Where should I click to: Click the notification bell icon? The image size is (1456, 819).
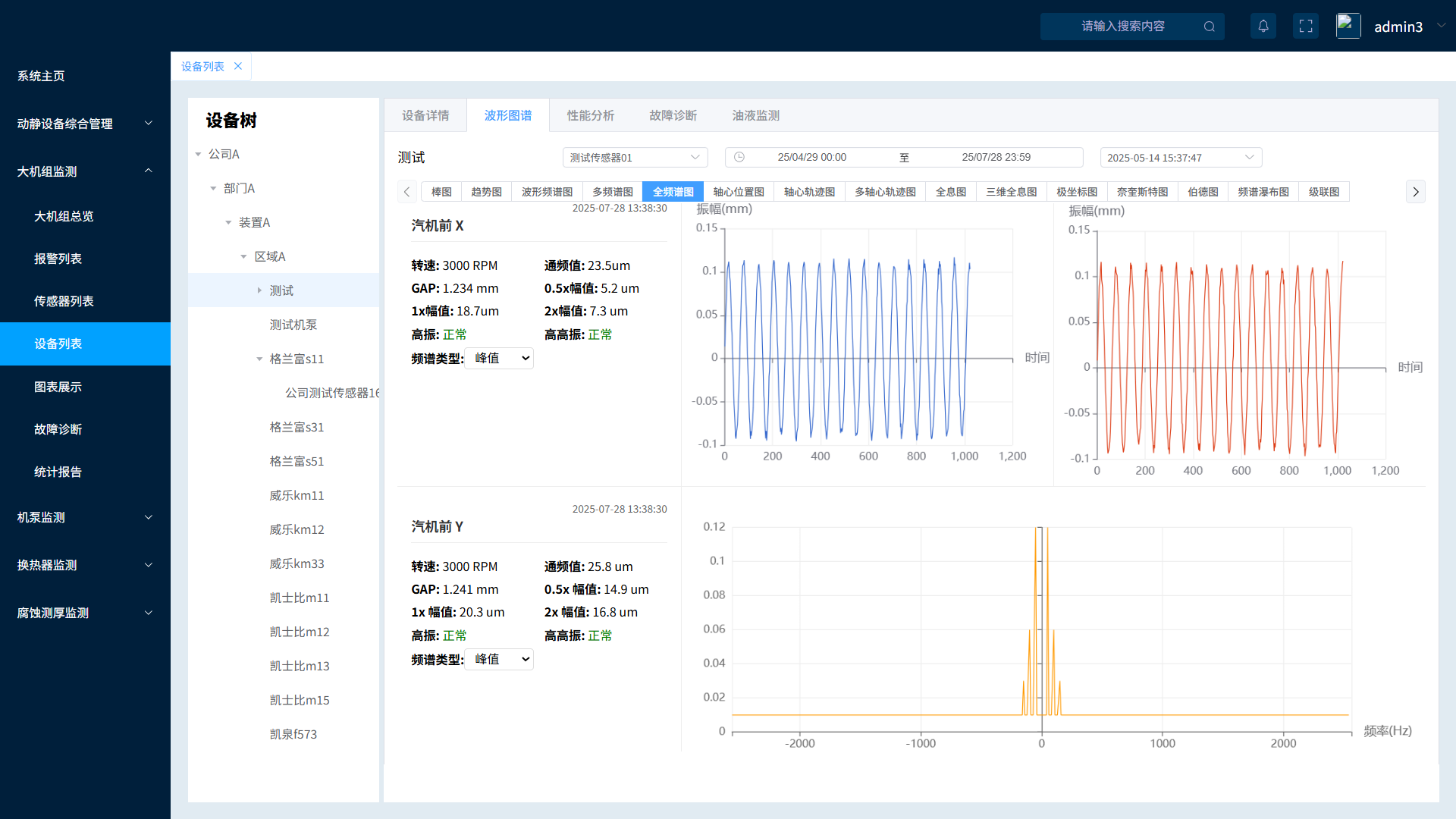(1263, 27)
